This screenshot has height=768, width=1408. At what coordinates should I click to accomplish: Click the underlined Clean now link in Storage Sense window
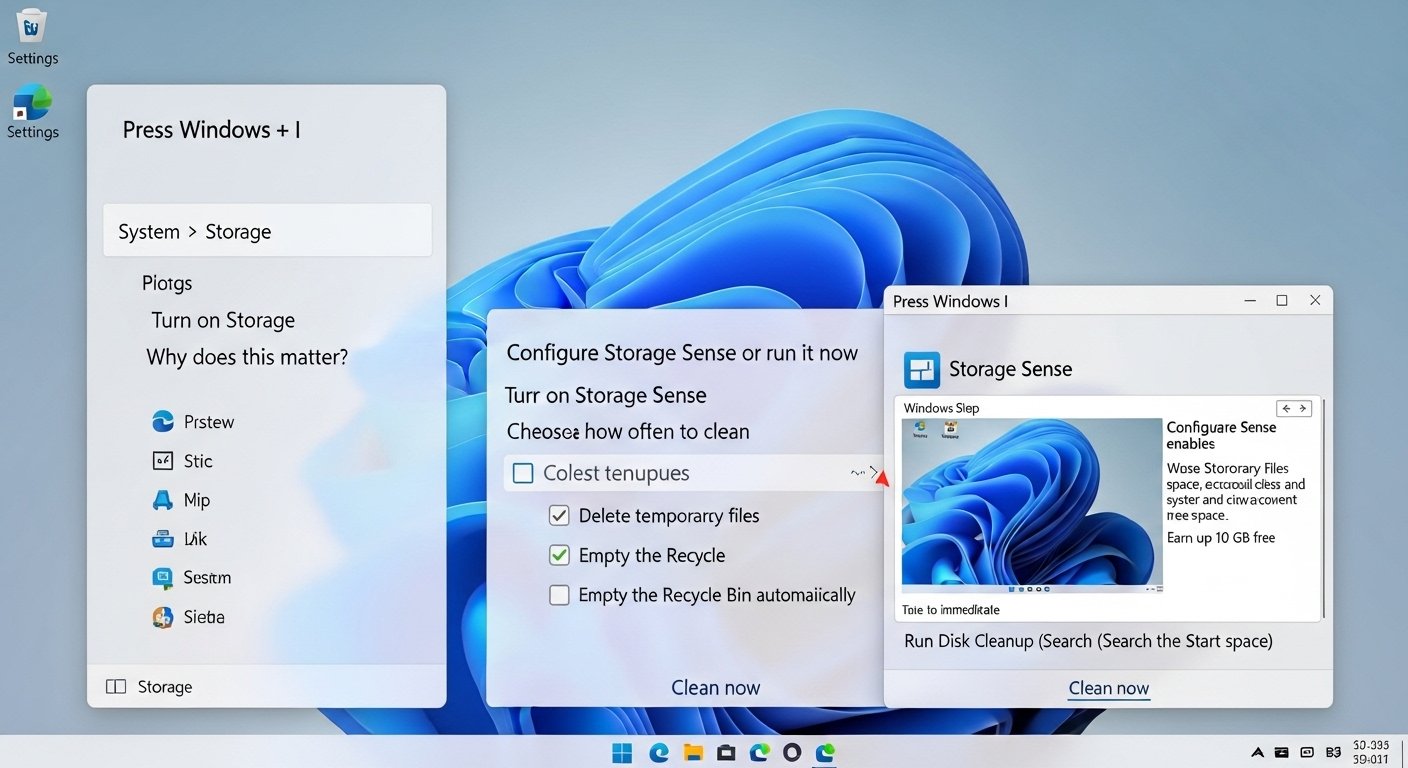tap(1109, 688)
